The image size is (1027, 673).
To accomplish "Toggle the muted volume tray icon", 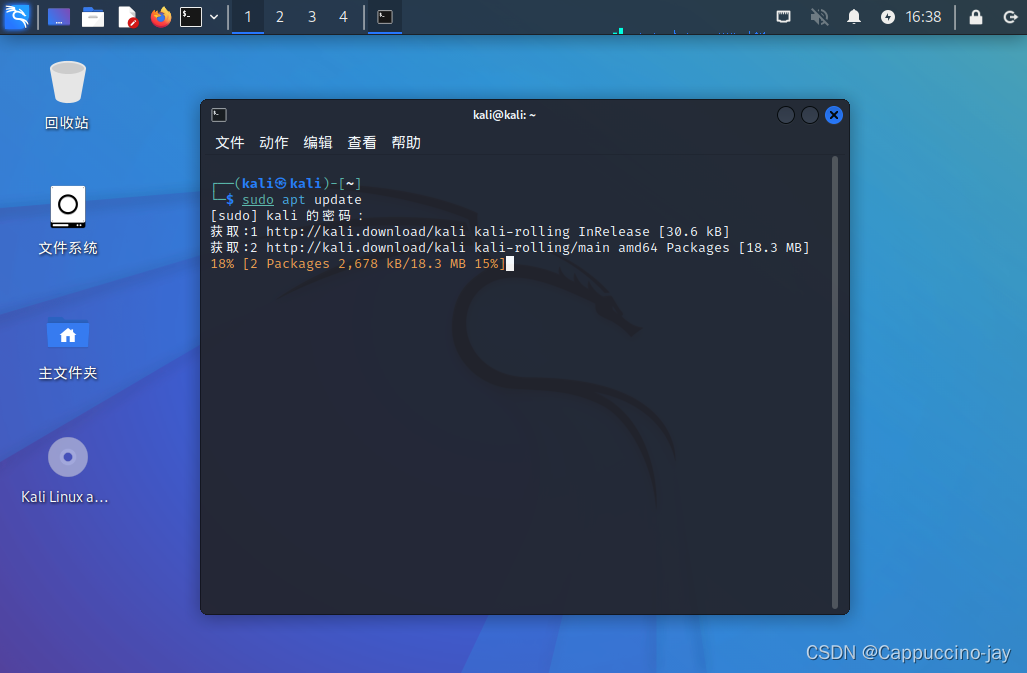I will pyautogui.click(x=819, y=16).
